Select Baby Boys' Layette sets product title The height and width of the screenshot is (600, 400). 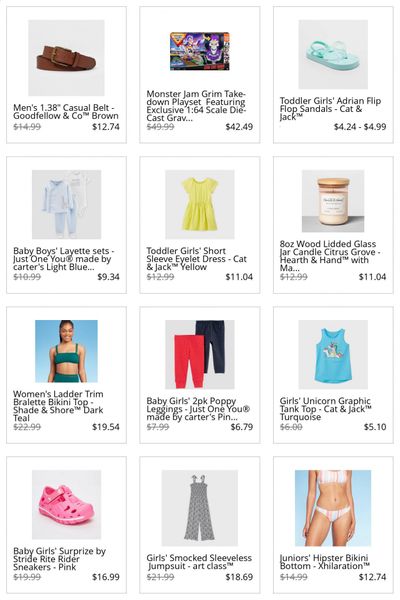click(x=64, y=259)
